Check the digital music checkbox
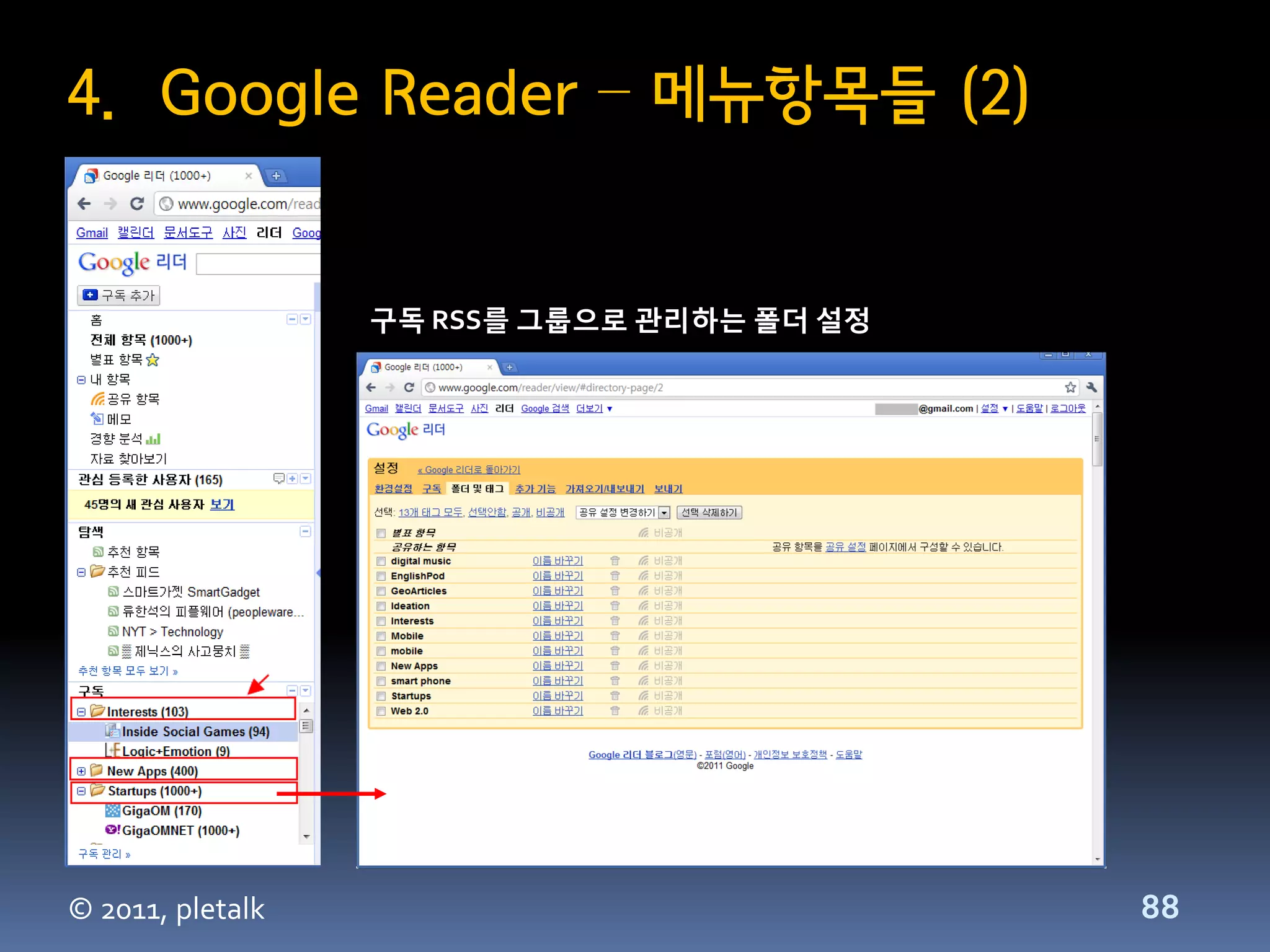This screenshot has width=1270, height=952. click(381, 562)
